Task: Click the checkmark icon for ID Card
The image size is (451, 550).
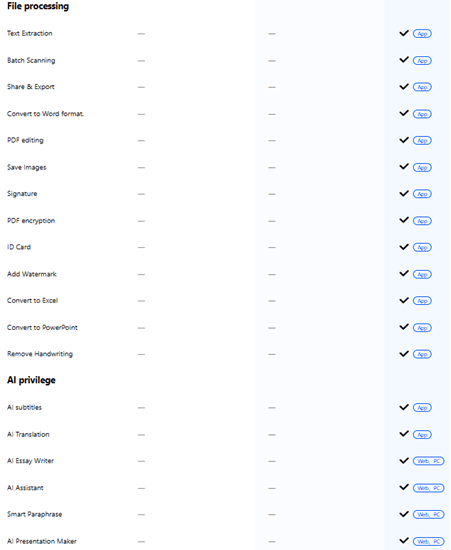Action: 404,247
